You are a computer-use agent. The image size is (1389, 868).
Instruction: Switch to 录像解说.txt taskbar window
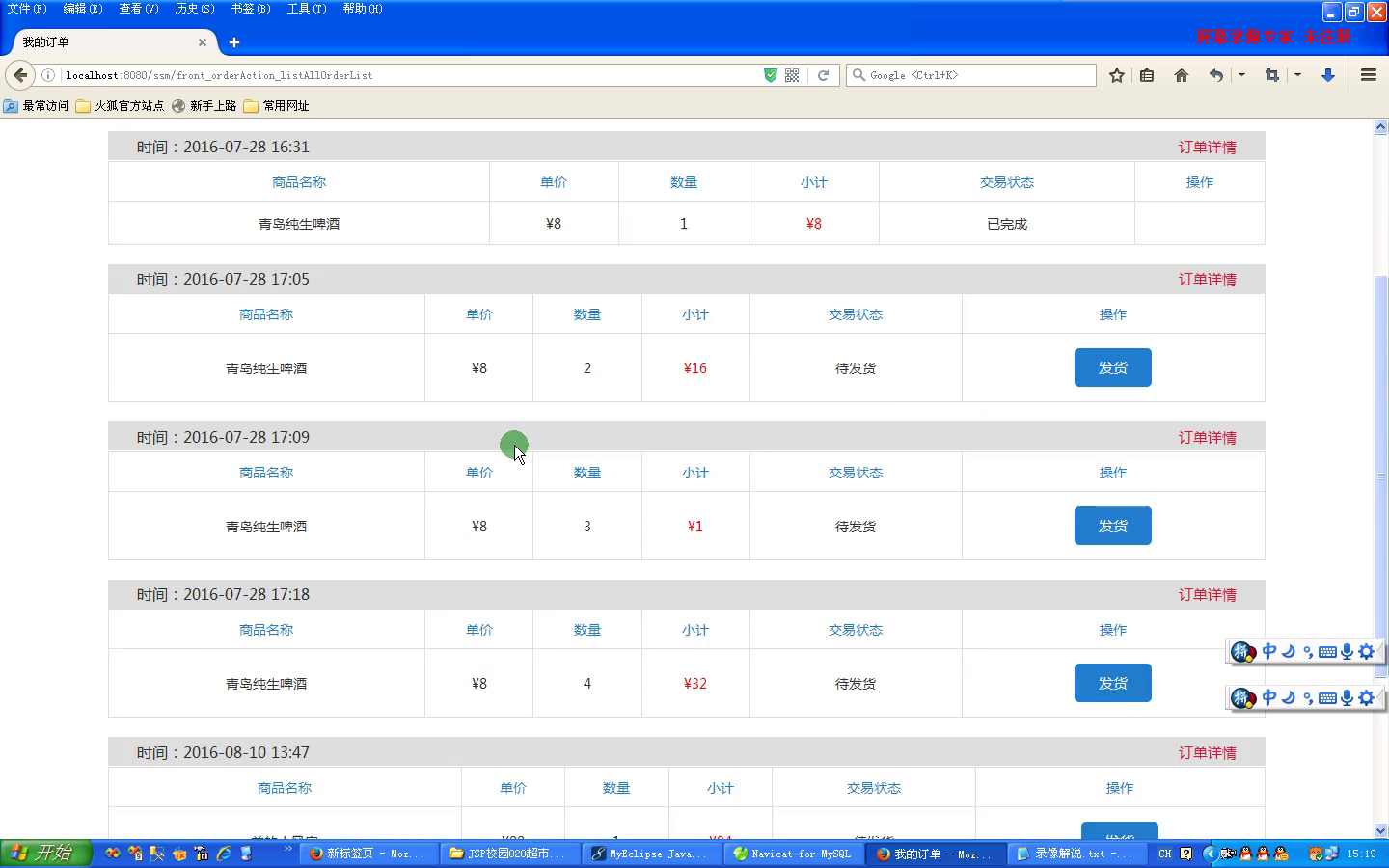point(1076,854)
